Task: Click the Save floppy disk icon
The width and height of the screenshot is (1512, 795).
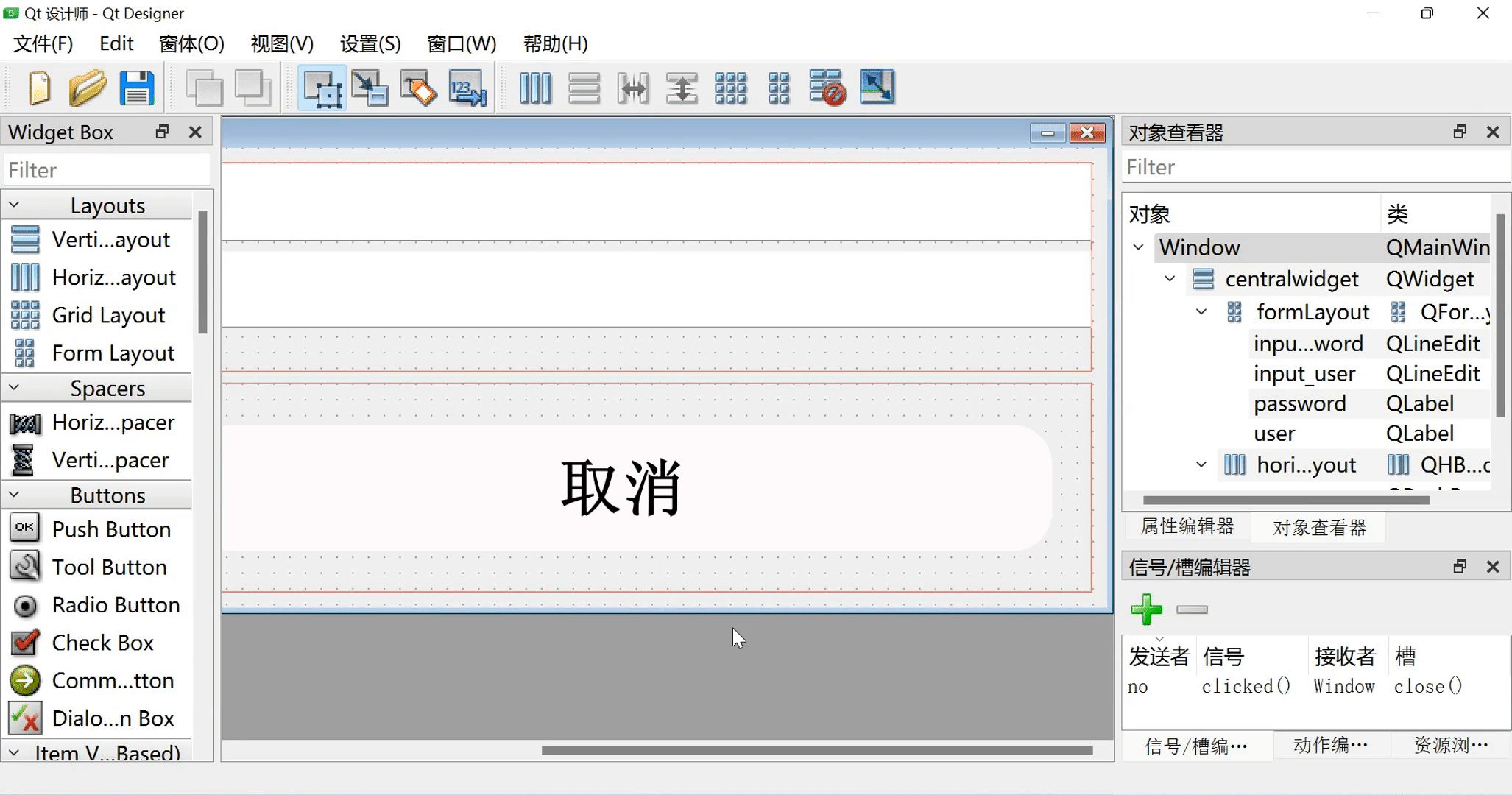Action: (x=137, y=88)
